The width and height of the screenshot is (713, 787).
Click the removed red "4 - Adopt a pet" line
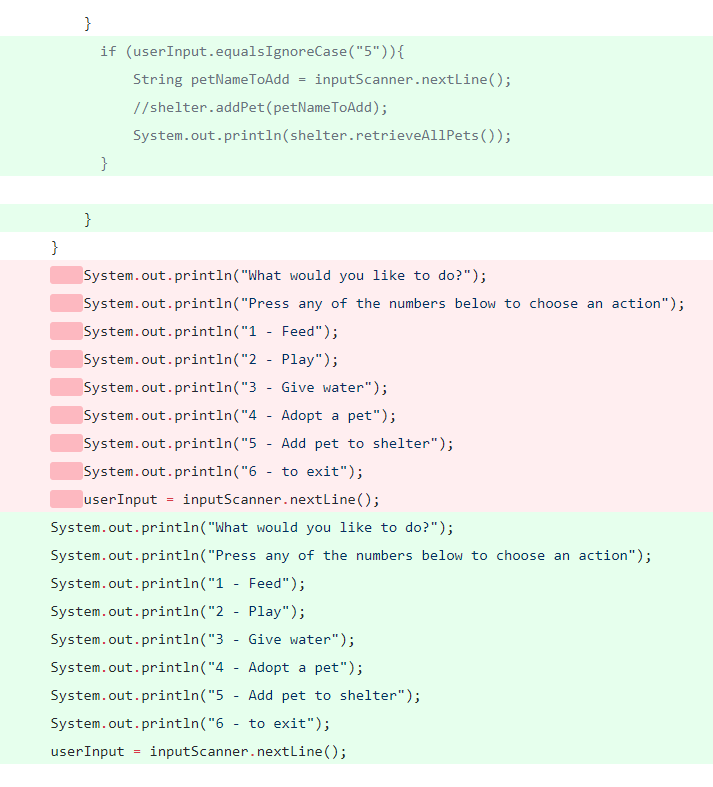pos(240,415)
